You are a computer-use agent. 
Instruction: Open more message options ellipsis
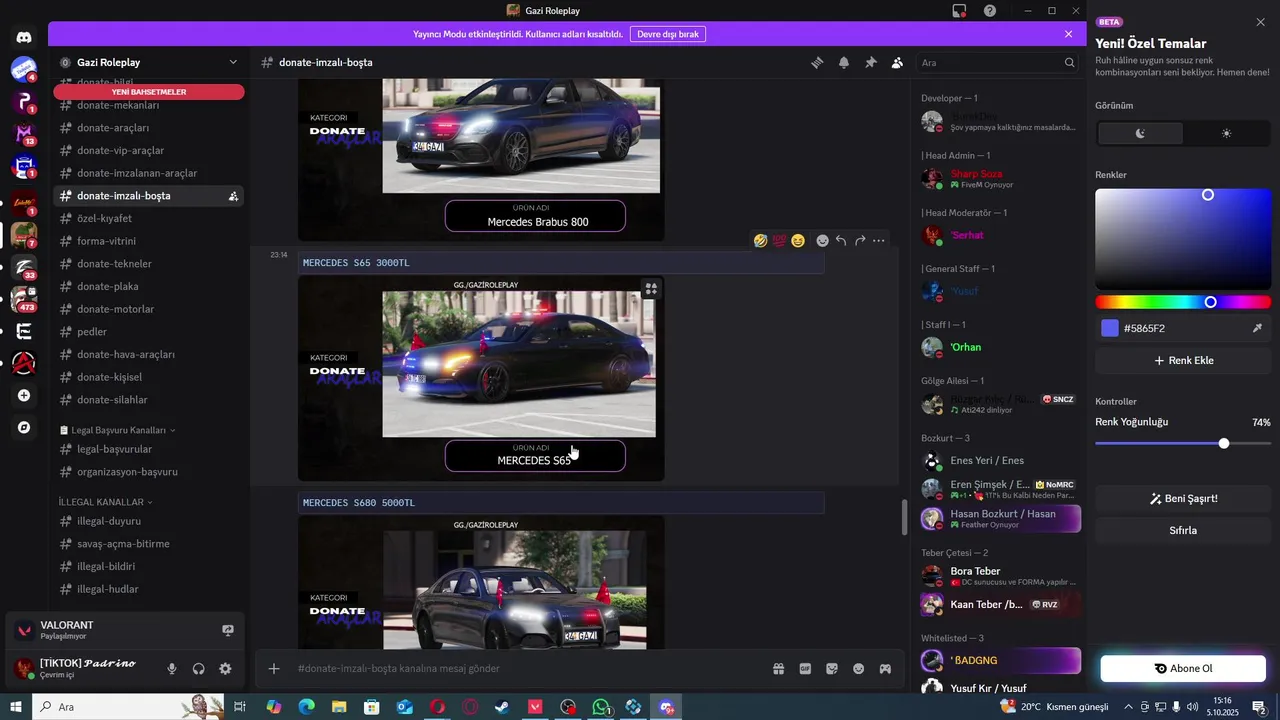879,240
